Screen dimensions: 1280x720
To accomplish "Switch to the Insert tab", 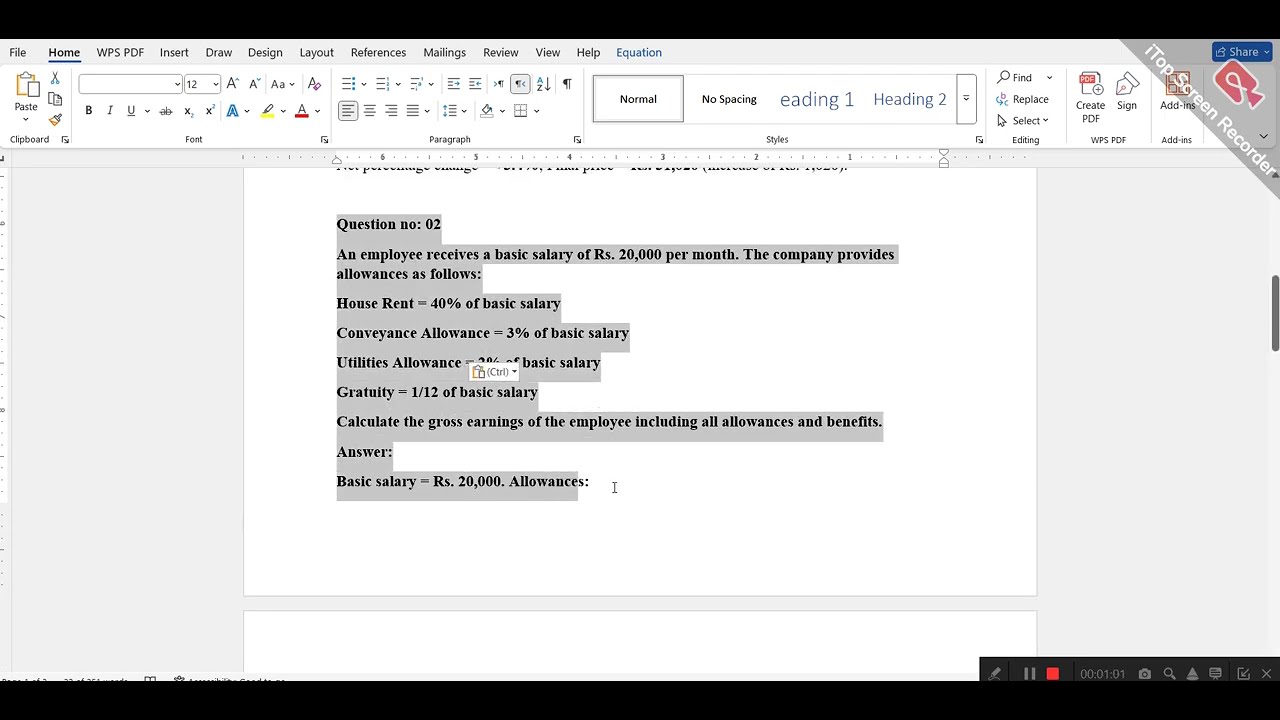I will pyautogui.click(x=174, y=52).
